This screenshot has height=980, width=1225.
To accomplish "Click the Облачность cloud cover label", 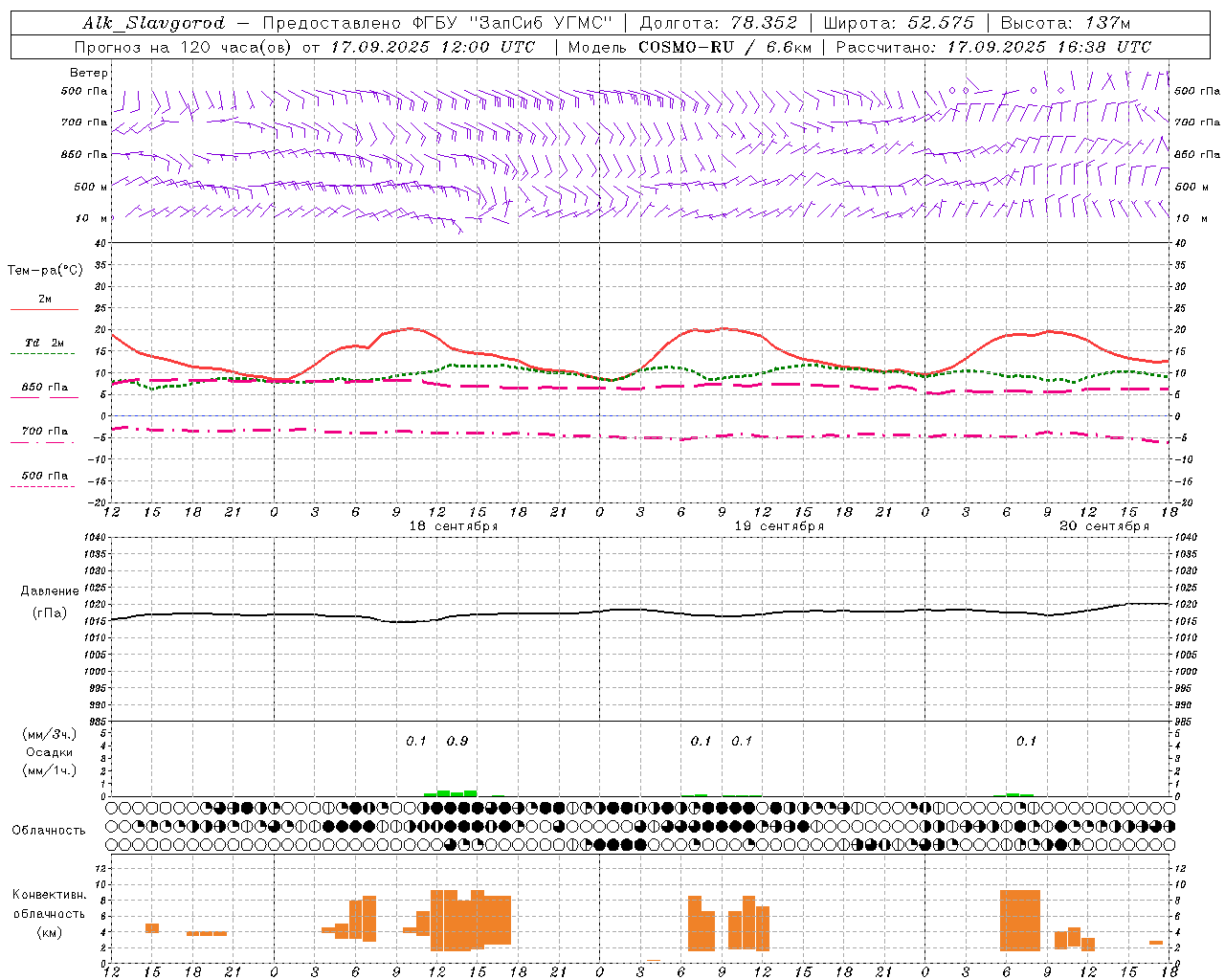I will [49, 831].
